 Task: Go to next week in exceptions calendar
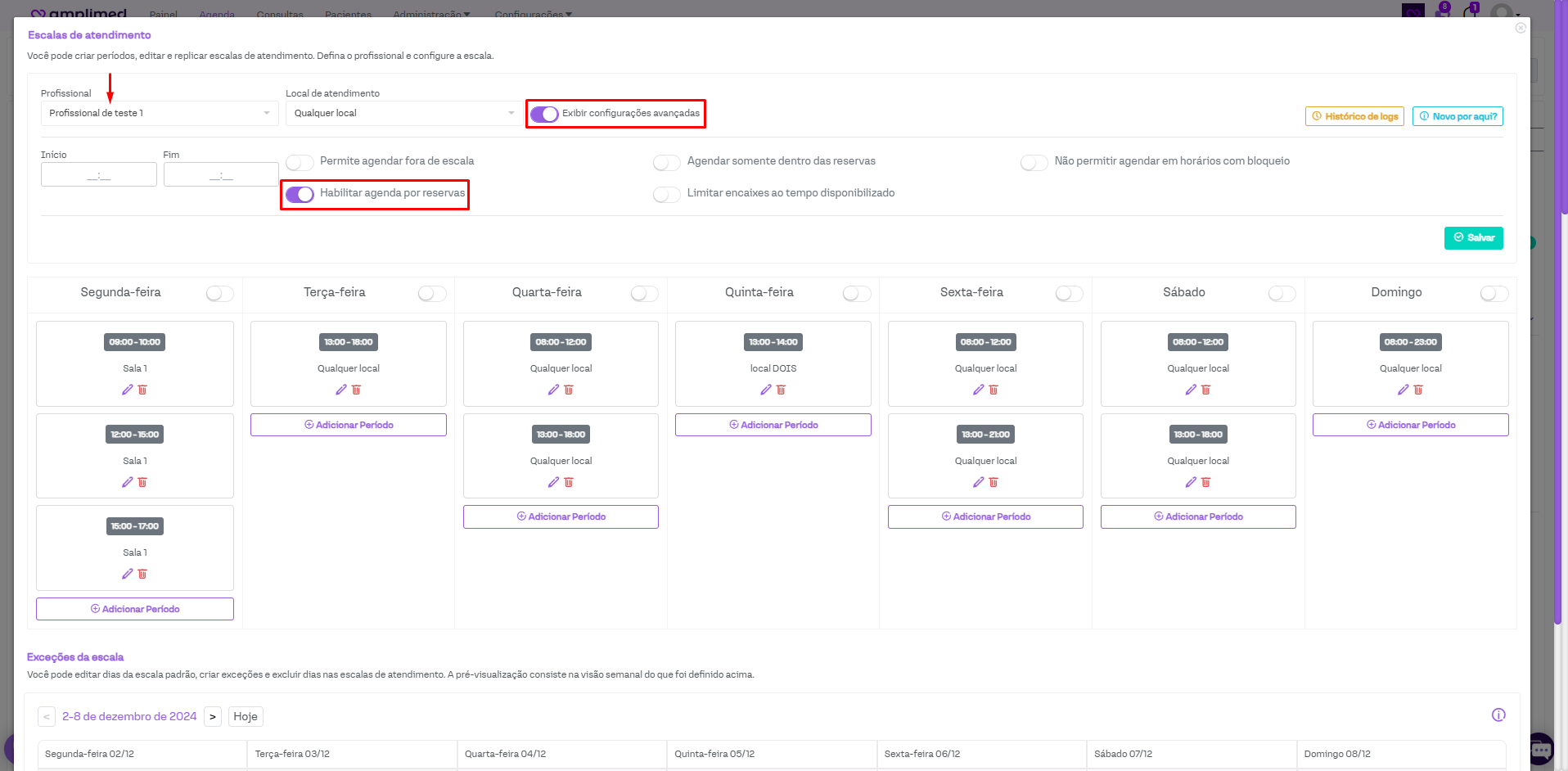213,717
